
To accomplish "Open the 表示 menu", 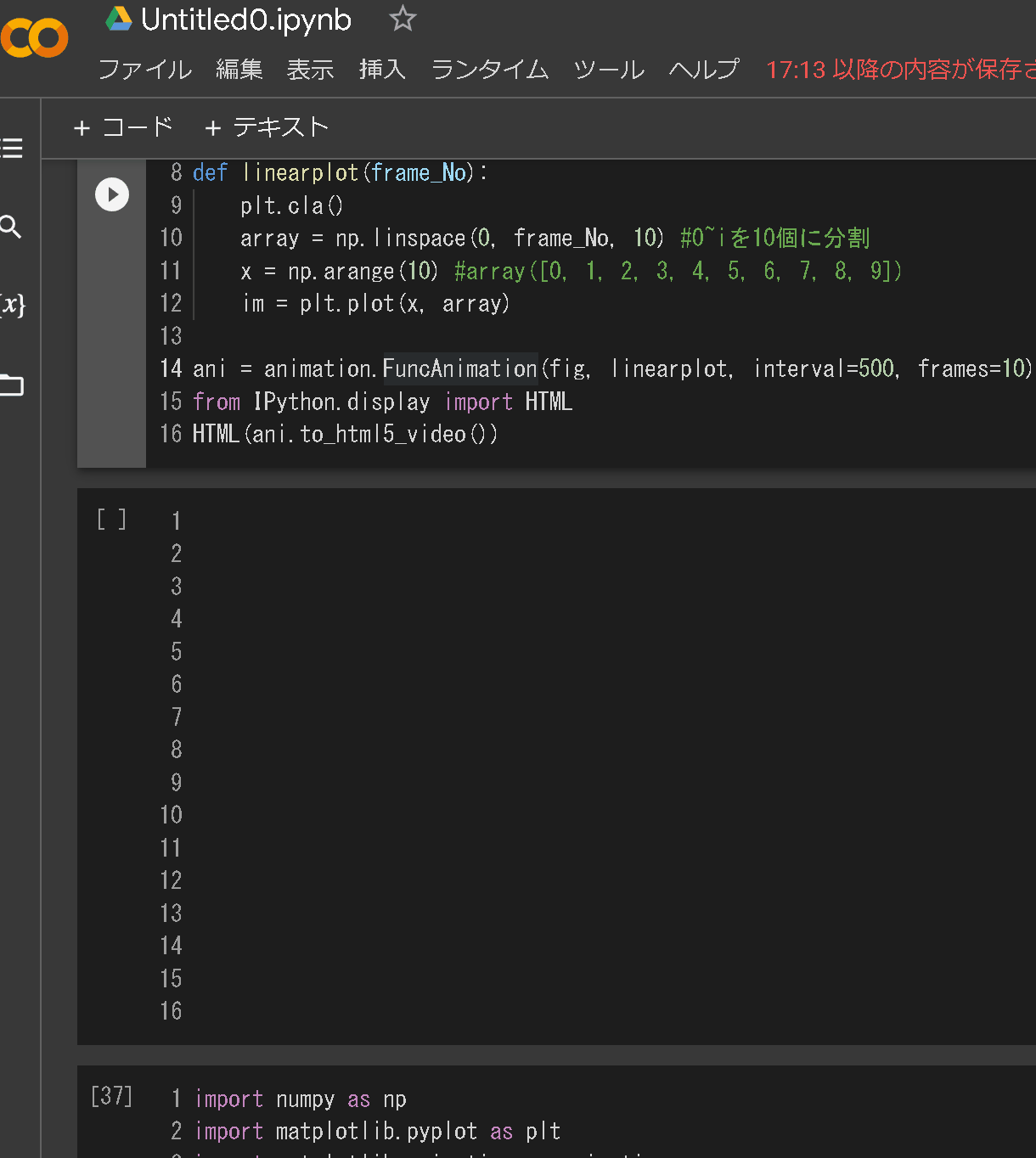I will (310, 70).
